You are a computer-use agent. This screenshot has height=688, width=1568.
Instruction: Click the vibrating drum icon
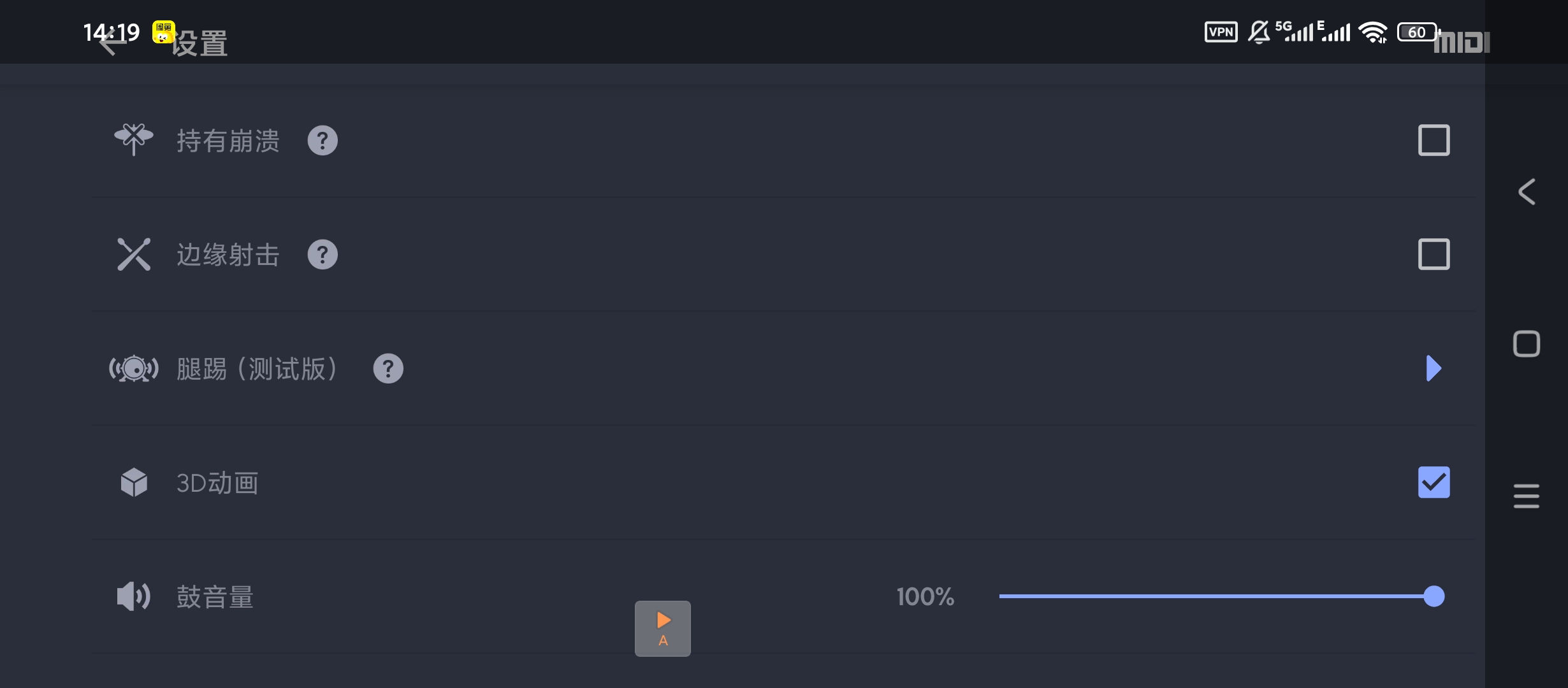[x=134, y=369]
